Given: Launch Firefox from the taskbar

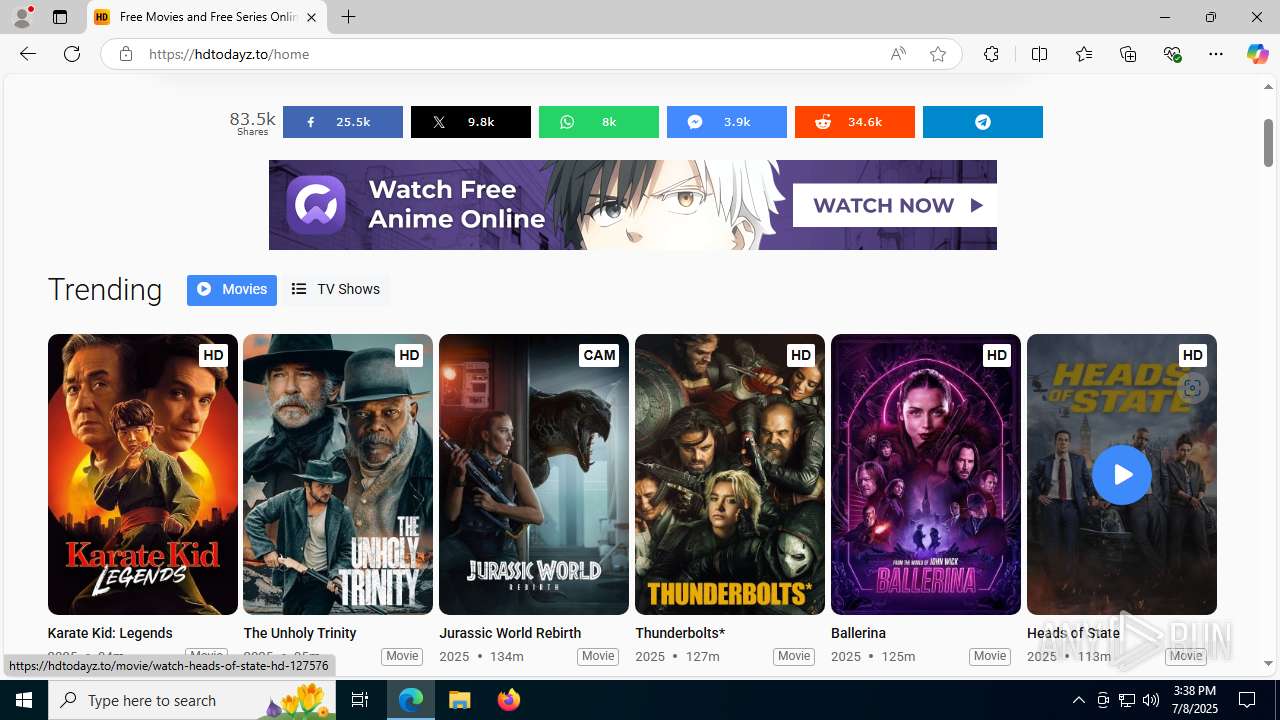Looking at the screenshot, I should pos(509,700).
